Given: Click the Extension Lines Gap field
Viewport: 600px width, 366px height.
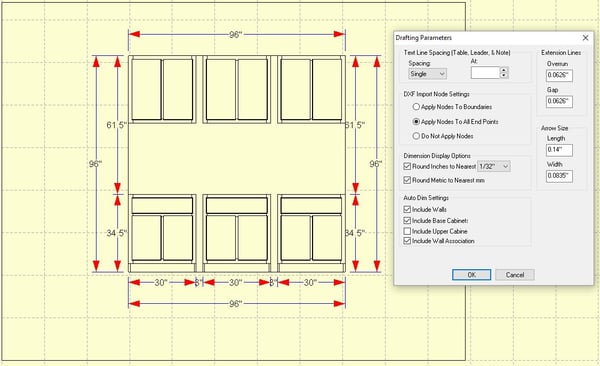Looking at the screenshot, I should pos(559,101).
